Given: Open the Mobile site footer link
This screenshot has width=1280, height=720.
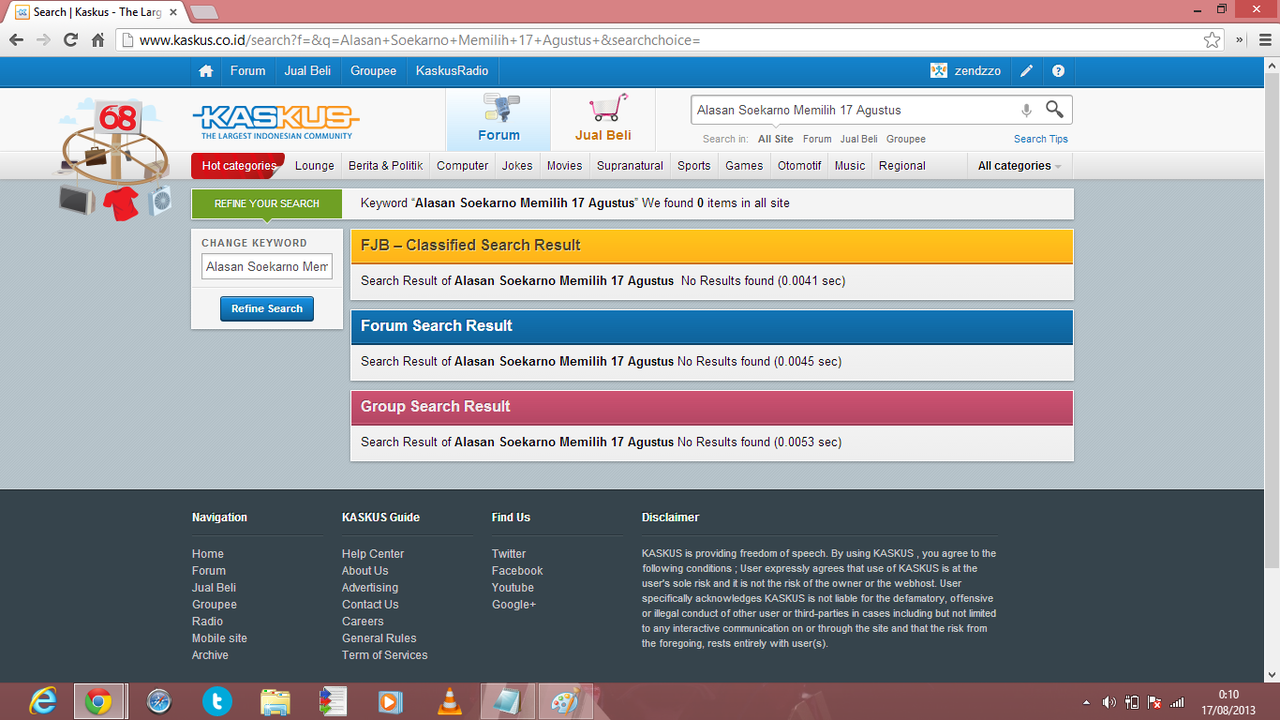Looking at the screenshot, I should 219,638.
